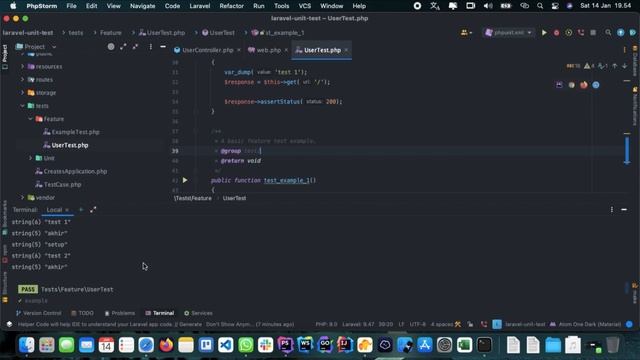Open the Problems tool window
640x360 pixels.
tap(120, 313)
